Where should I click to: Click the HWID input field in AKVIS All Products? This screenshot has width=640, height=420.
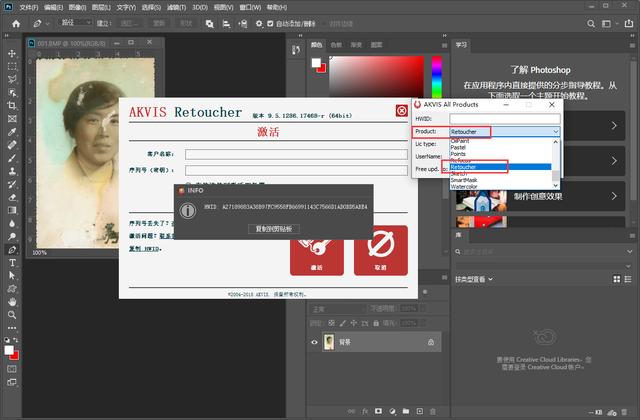pyautogui.click(x=504, y=119)
